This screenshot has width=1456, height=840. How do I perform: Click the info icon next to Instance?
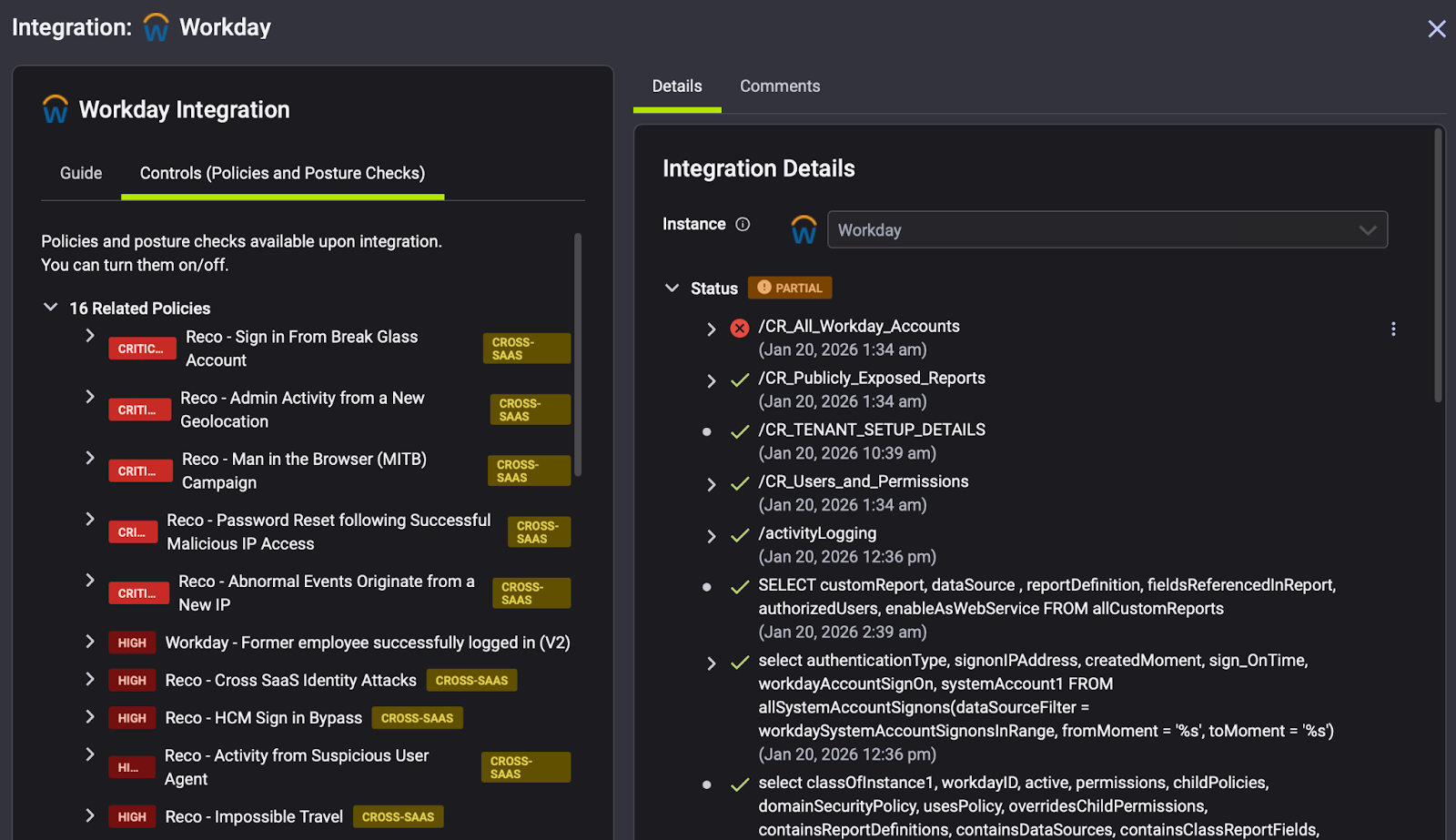743,224
